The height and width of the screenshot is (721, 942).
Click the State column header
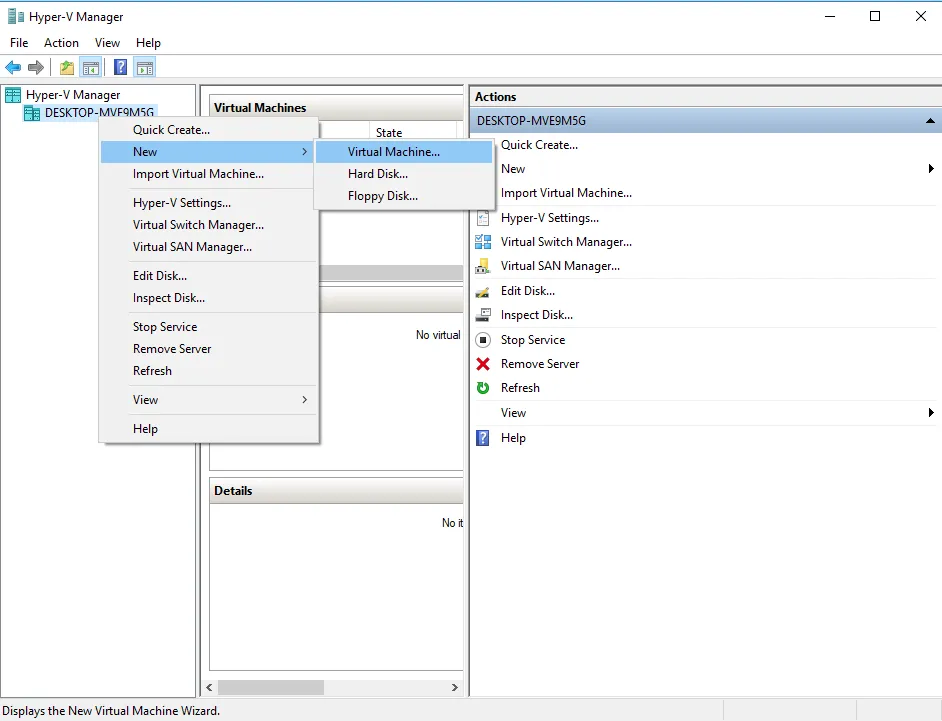coord(413,132)
